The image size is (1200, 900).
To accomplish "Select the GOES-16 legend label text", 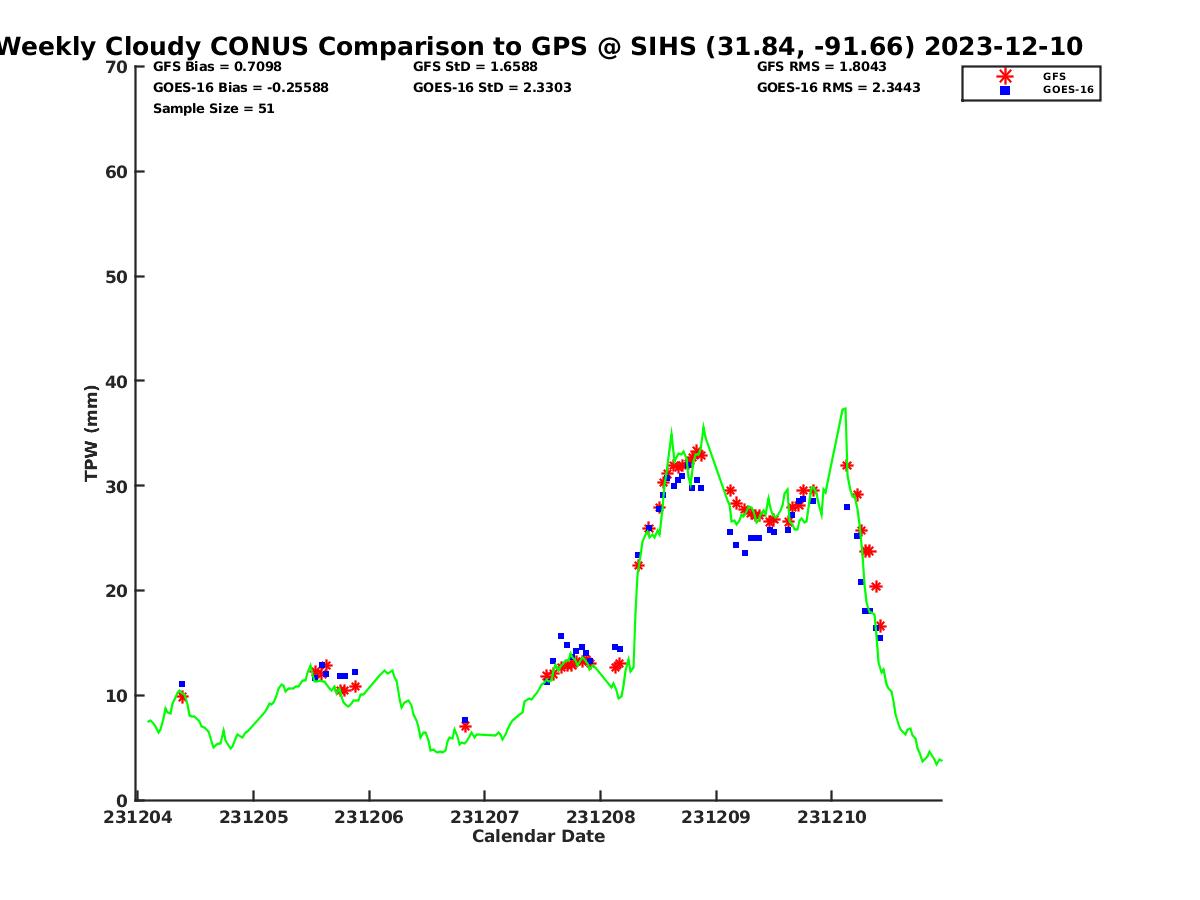I will click(1068, 90).
